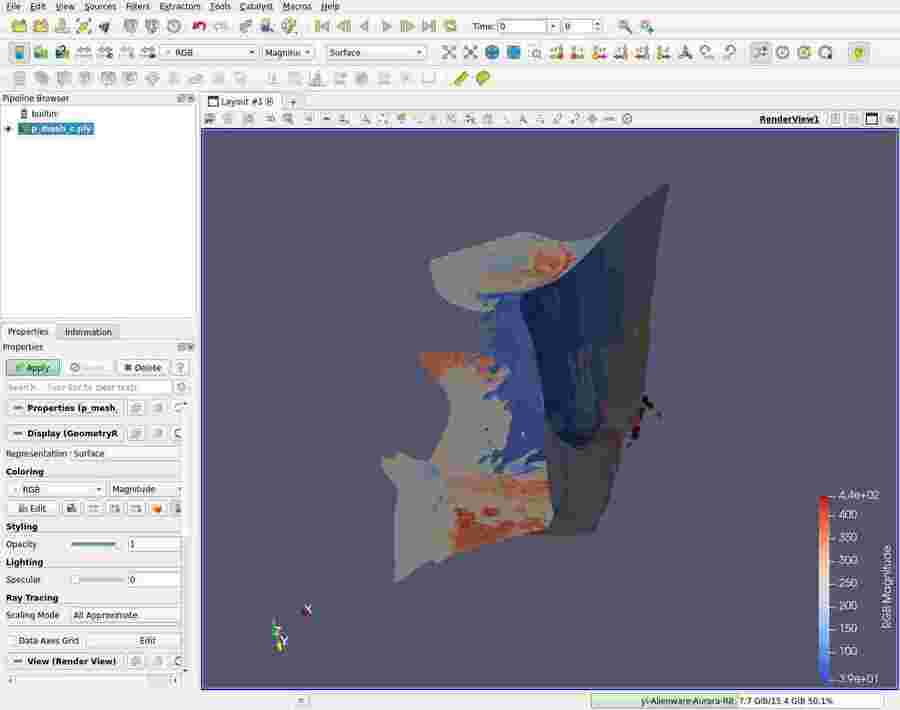
Task: Expand the Scaling Mode combo box
Action: 125,615
